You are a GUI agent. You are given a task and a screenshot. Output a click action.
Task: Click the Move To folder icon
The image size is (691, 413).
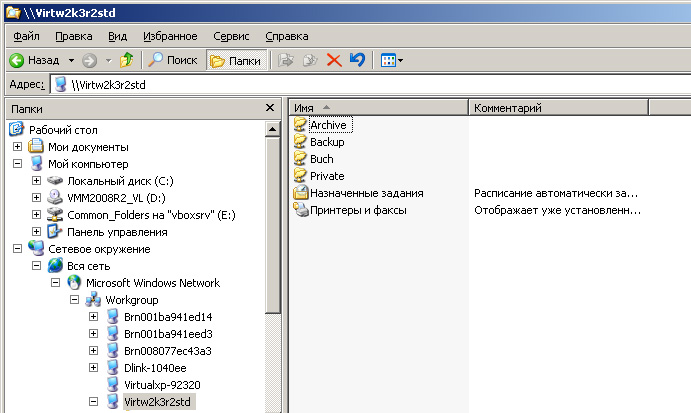pyautogui.click(x=286, y=60)
